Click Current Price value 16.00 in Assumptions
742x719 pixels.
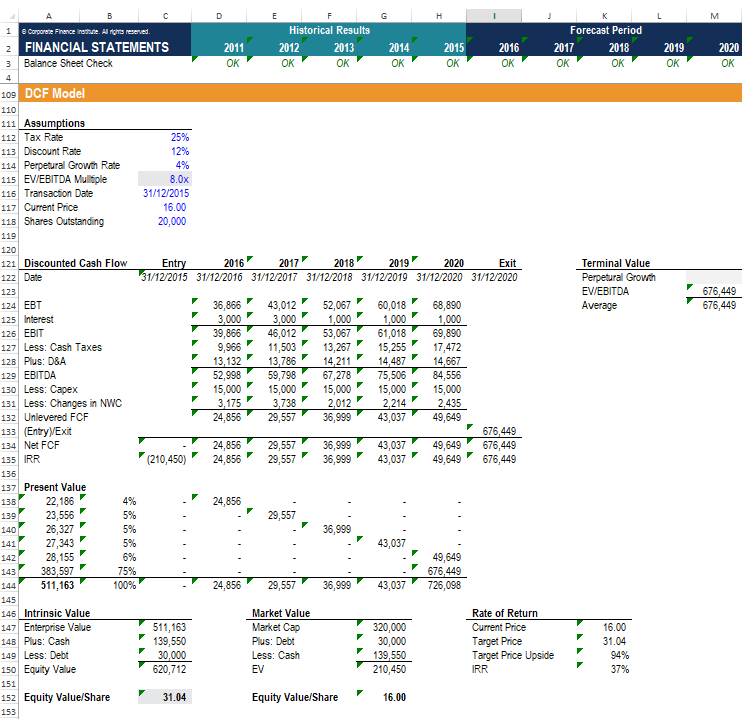[174, 207]
